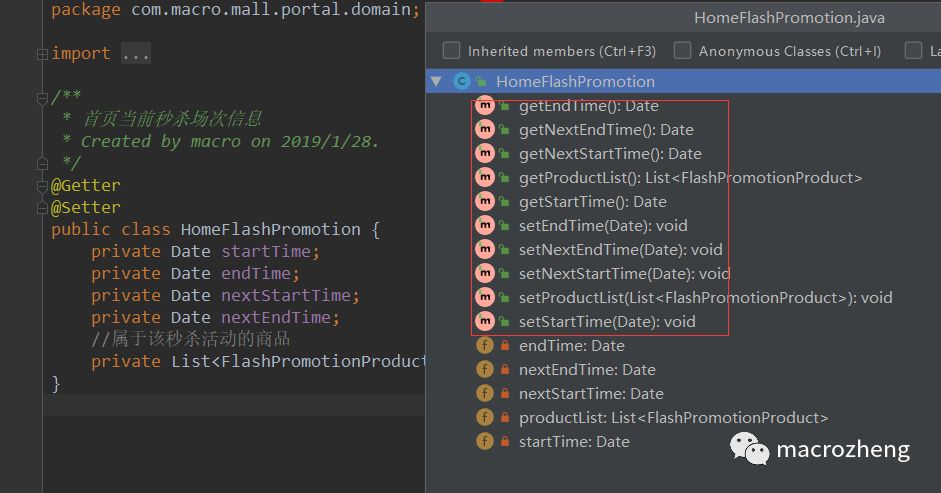
Task: Click the private lock icon of nextEndTime
Action: pos(505,369)
